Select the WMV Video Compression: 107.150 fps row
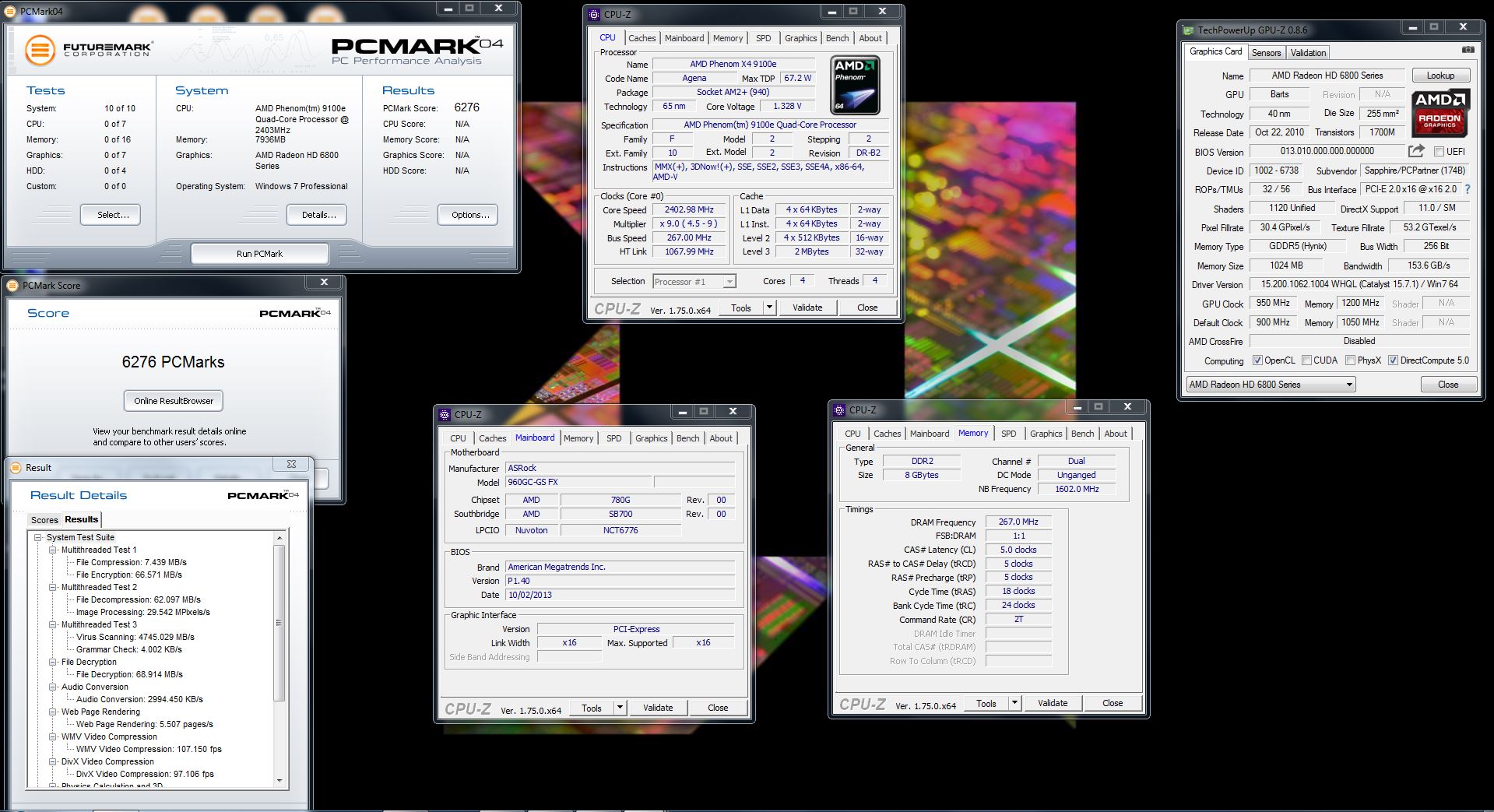 (149, 749)
